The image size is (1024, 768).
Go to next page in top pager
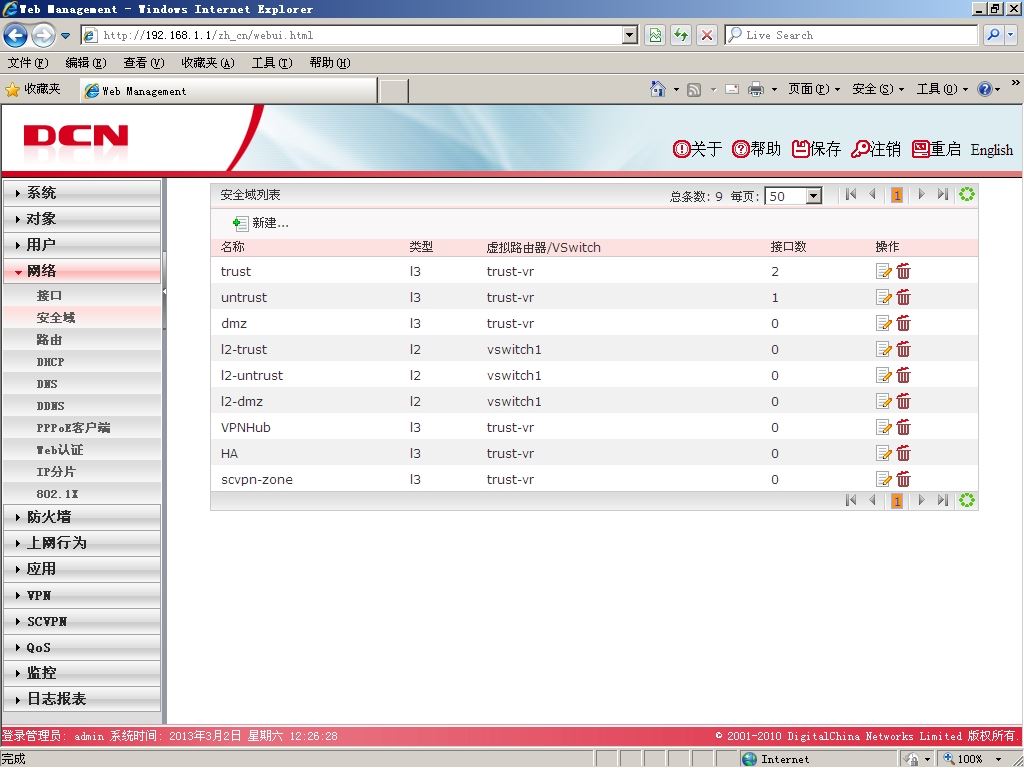pos(921,194)
